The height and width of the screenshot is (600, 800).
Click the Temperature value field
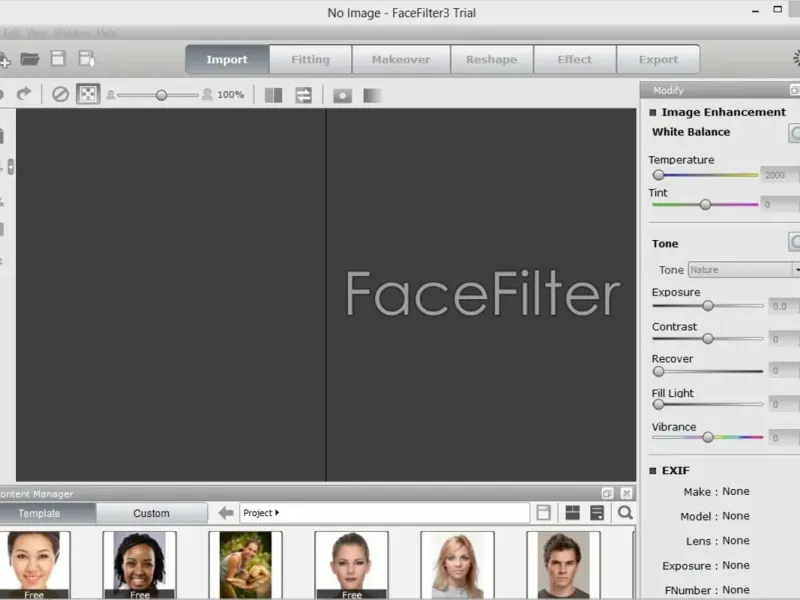780,175
